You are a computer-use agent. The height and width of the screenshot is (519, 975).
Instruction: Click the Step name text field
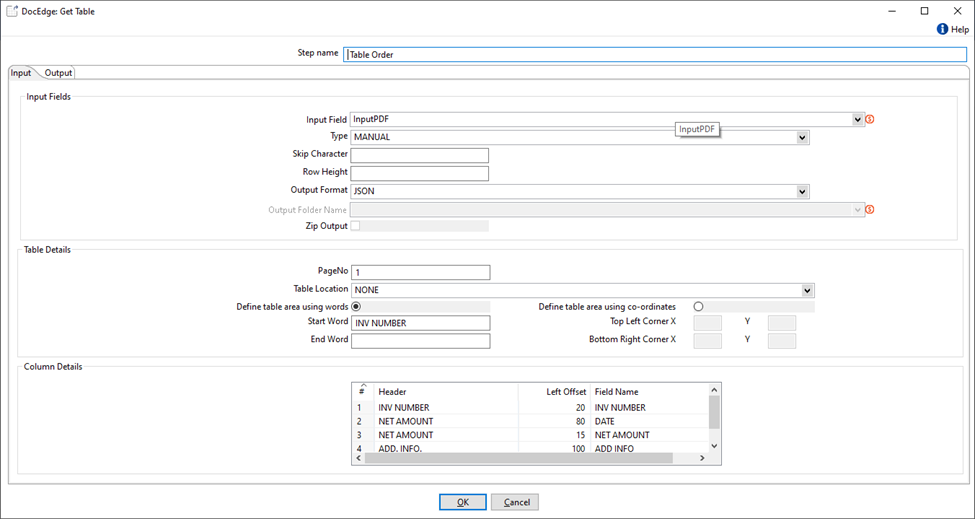[x=655, y=54]
